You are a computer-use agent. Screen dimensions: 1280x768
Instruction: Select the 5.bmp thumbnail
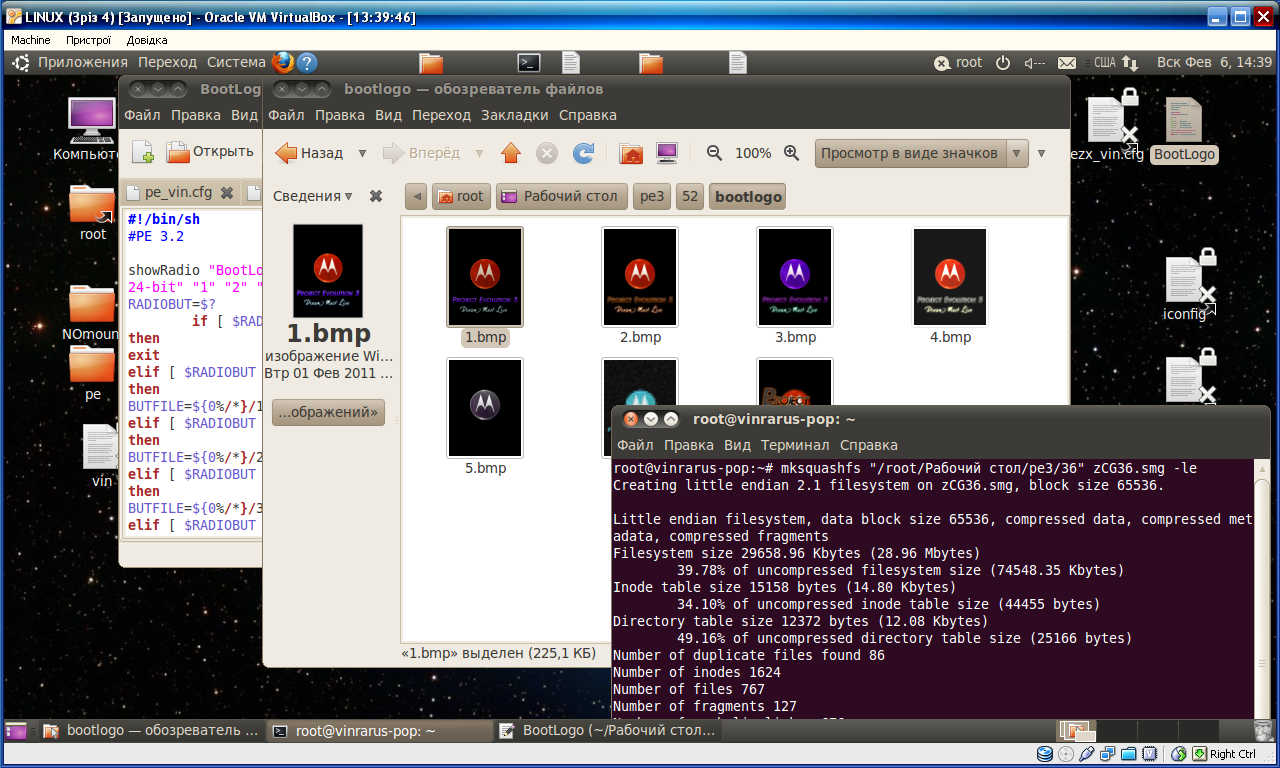485,408
